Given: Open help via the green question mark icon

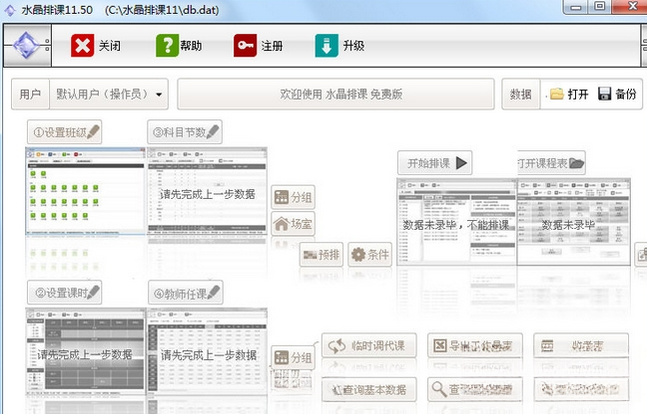Looking at the screenshot, I should click(x=167, y=45).
